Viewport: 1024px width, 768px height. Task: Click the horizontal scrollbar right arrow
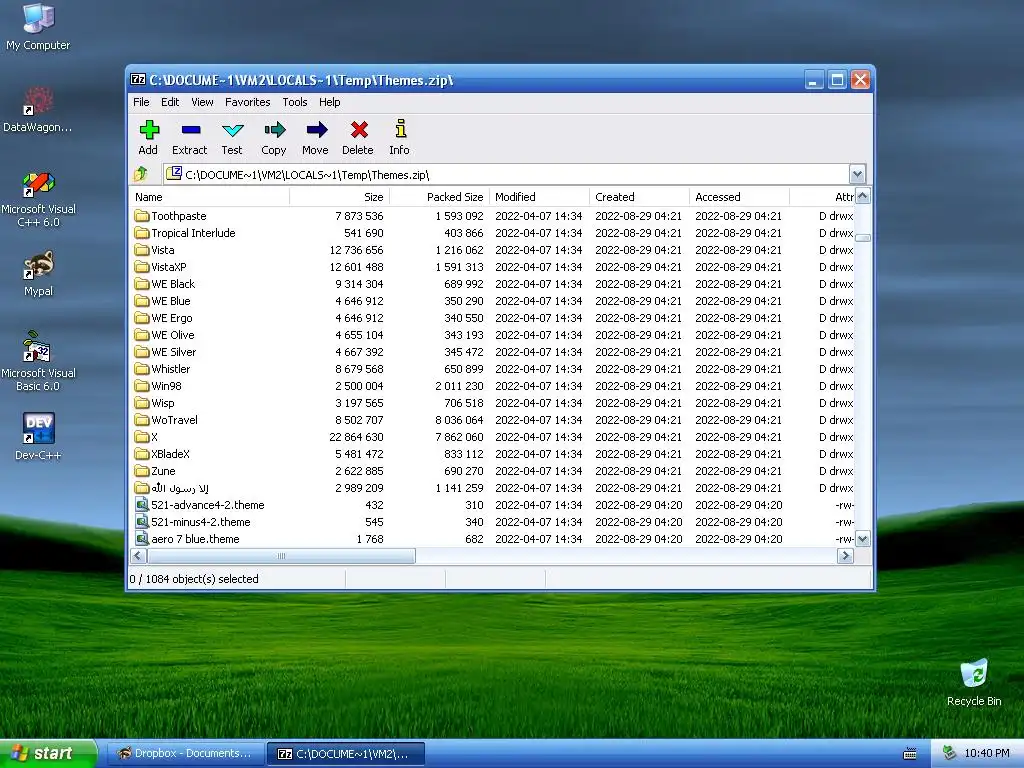point(845,556)
